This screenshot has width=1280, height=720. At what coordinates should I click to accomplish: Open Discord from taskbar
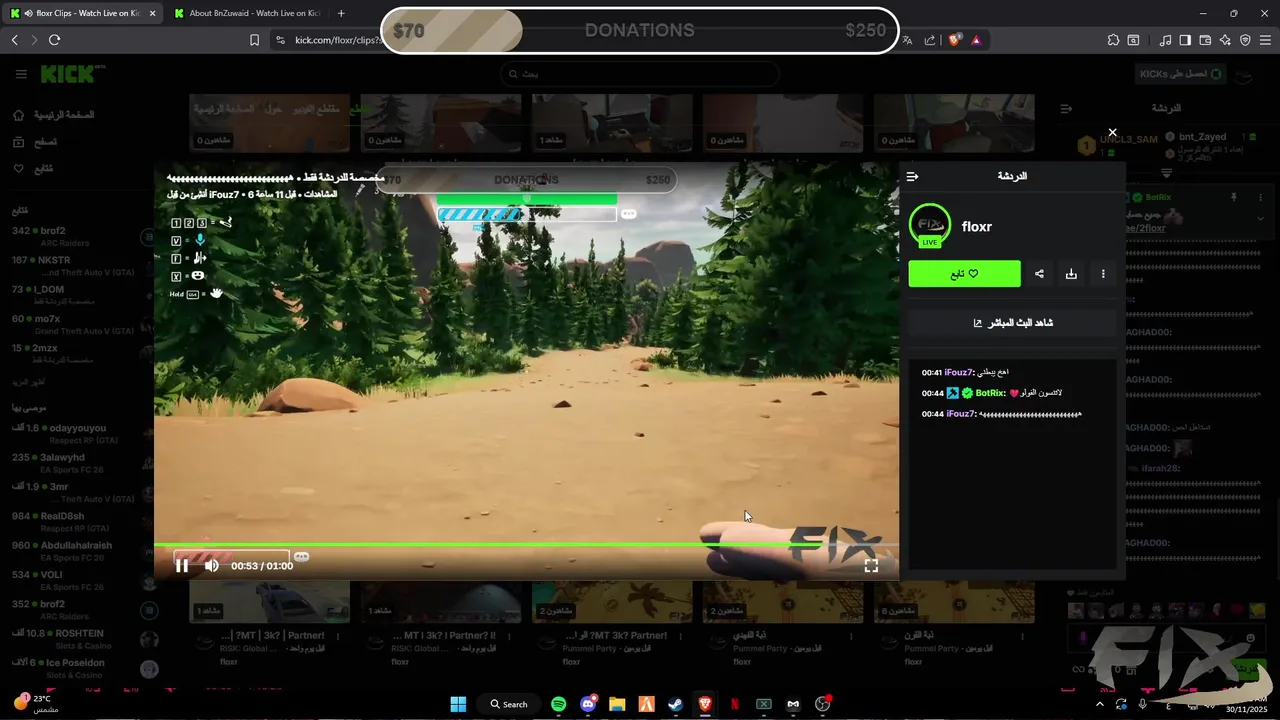coord(588,704)
